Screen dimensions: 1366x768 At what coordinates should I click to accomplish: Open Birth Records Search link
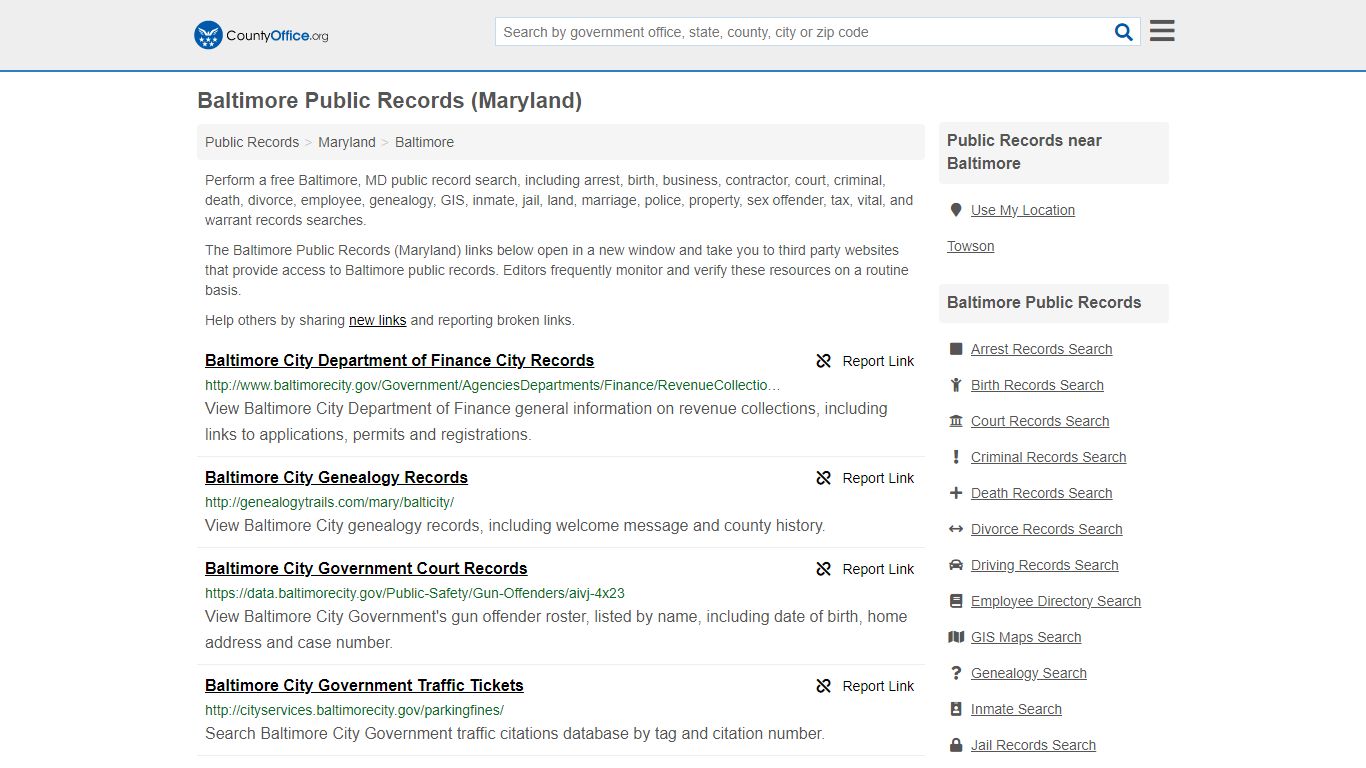[1037, 385]
